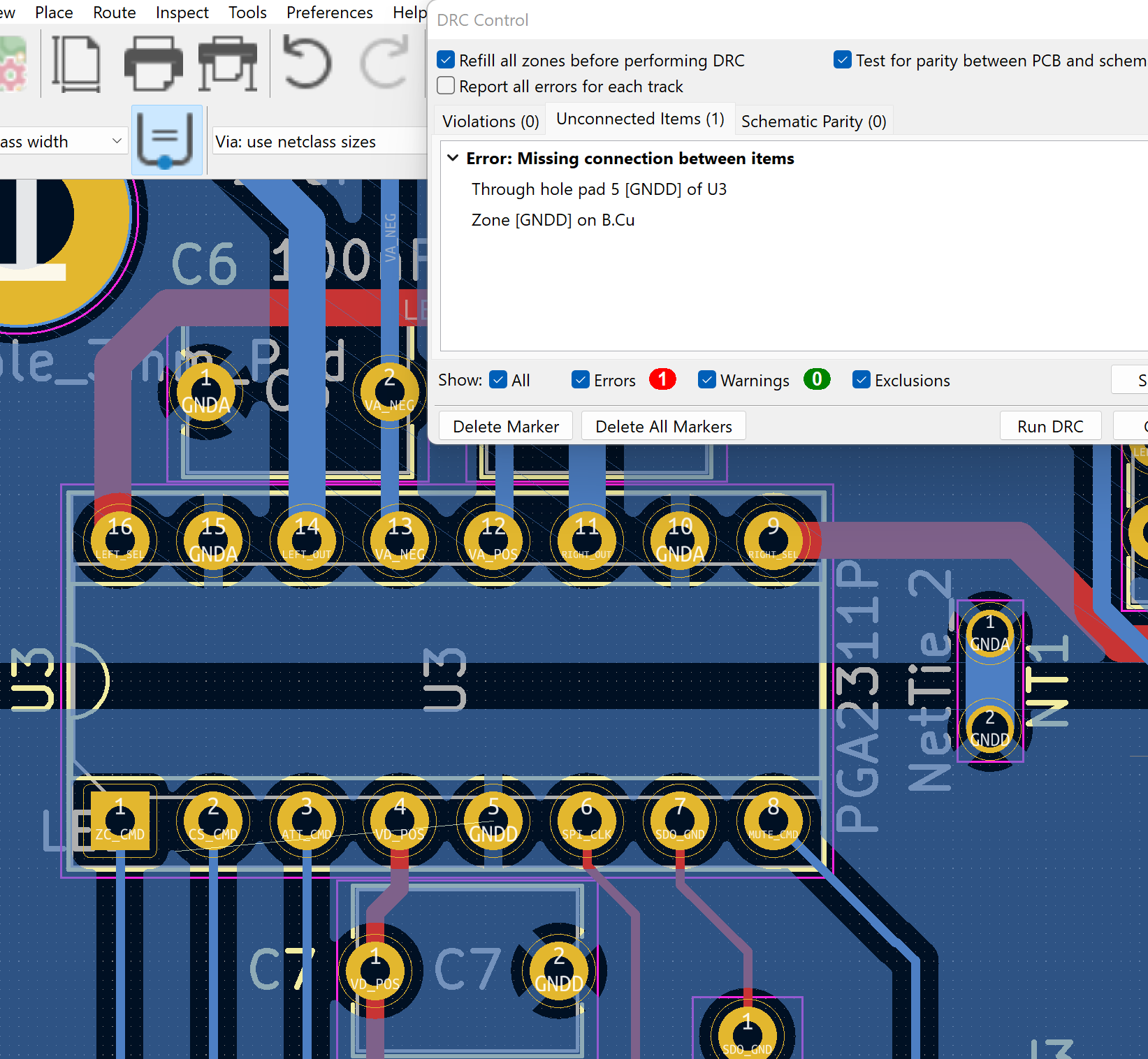Select U3 pad 12 VA_POS
The width and height of the screenshot is (1148, 1059).
493,540
